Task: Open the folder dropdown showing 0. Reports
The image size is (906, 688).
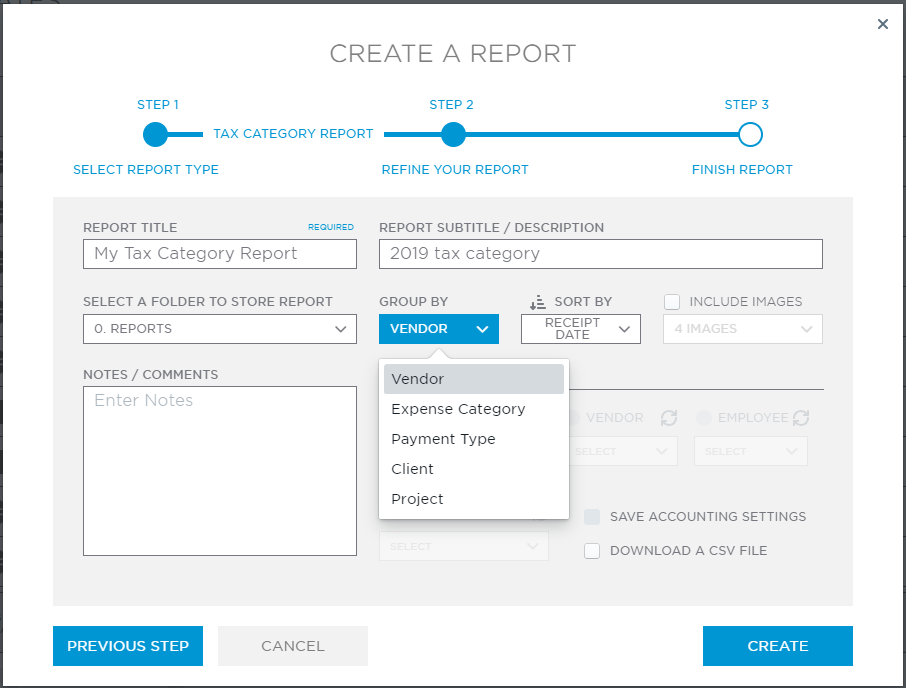Action: [219, 329]
